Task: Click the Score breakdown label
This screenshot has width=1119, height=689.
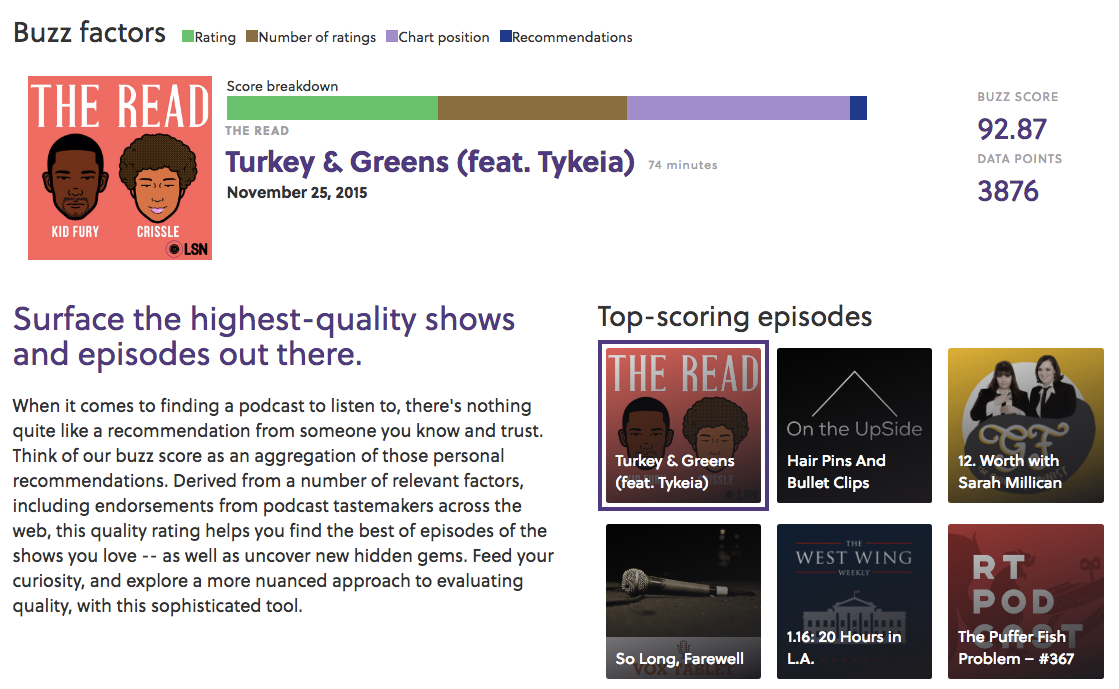Action: pyautogui.click(x=283, y=86)
